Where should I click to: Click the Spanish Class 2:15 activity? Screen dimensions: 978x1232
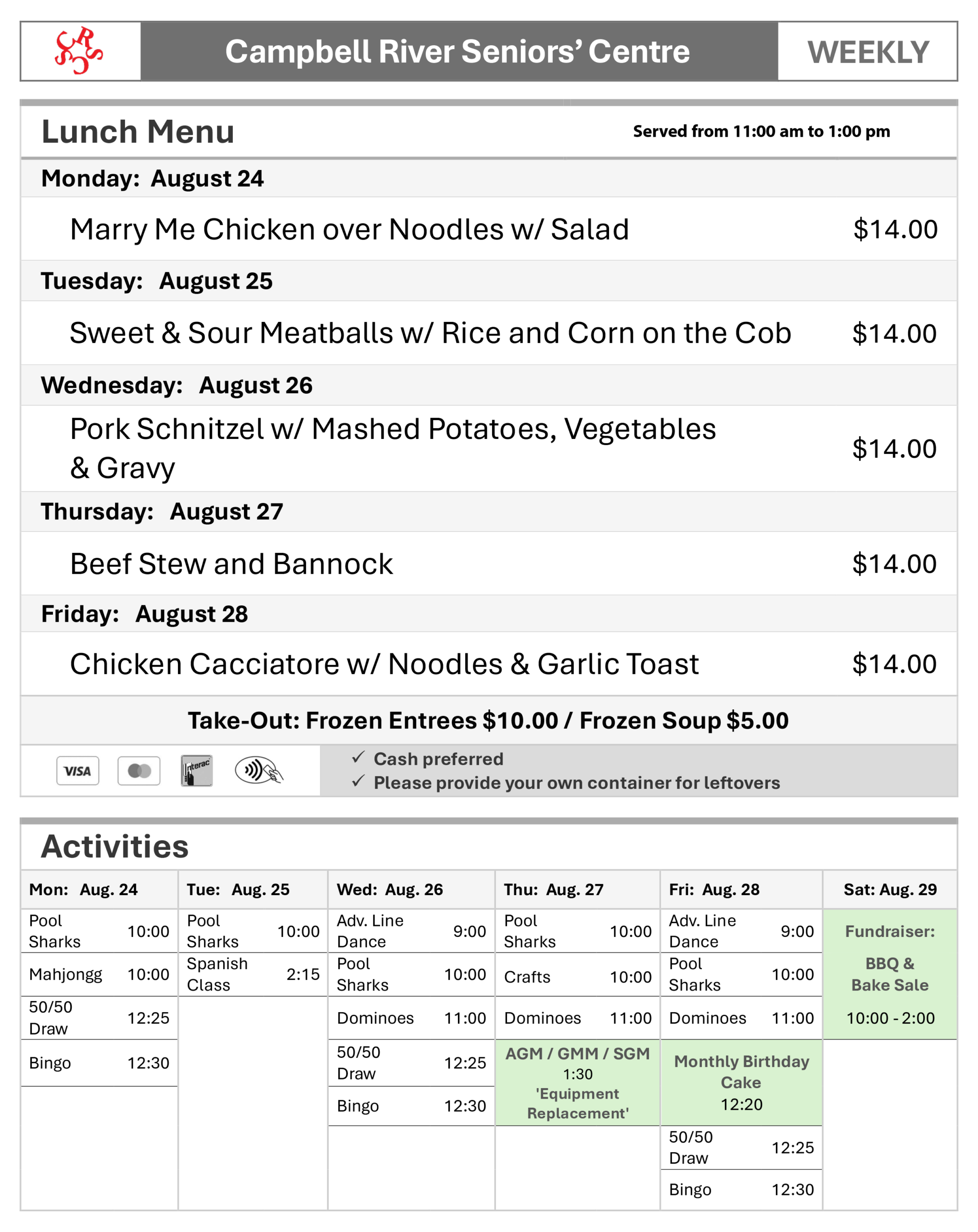pos(253,974)
